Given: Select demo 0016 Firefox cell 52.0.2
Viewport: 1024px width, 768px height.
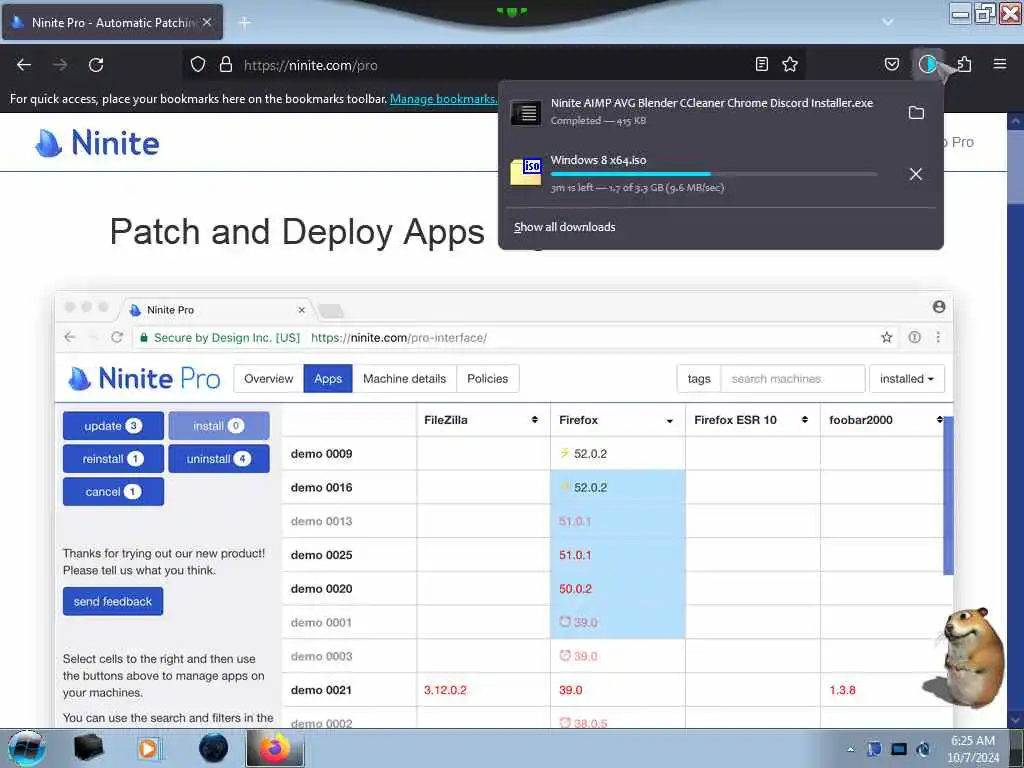Looking at the screenshot, I should pos(618,487).
